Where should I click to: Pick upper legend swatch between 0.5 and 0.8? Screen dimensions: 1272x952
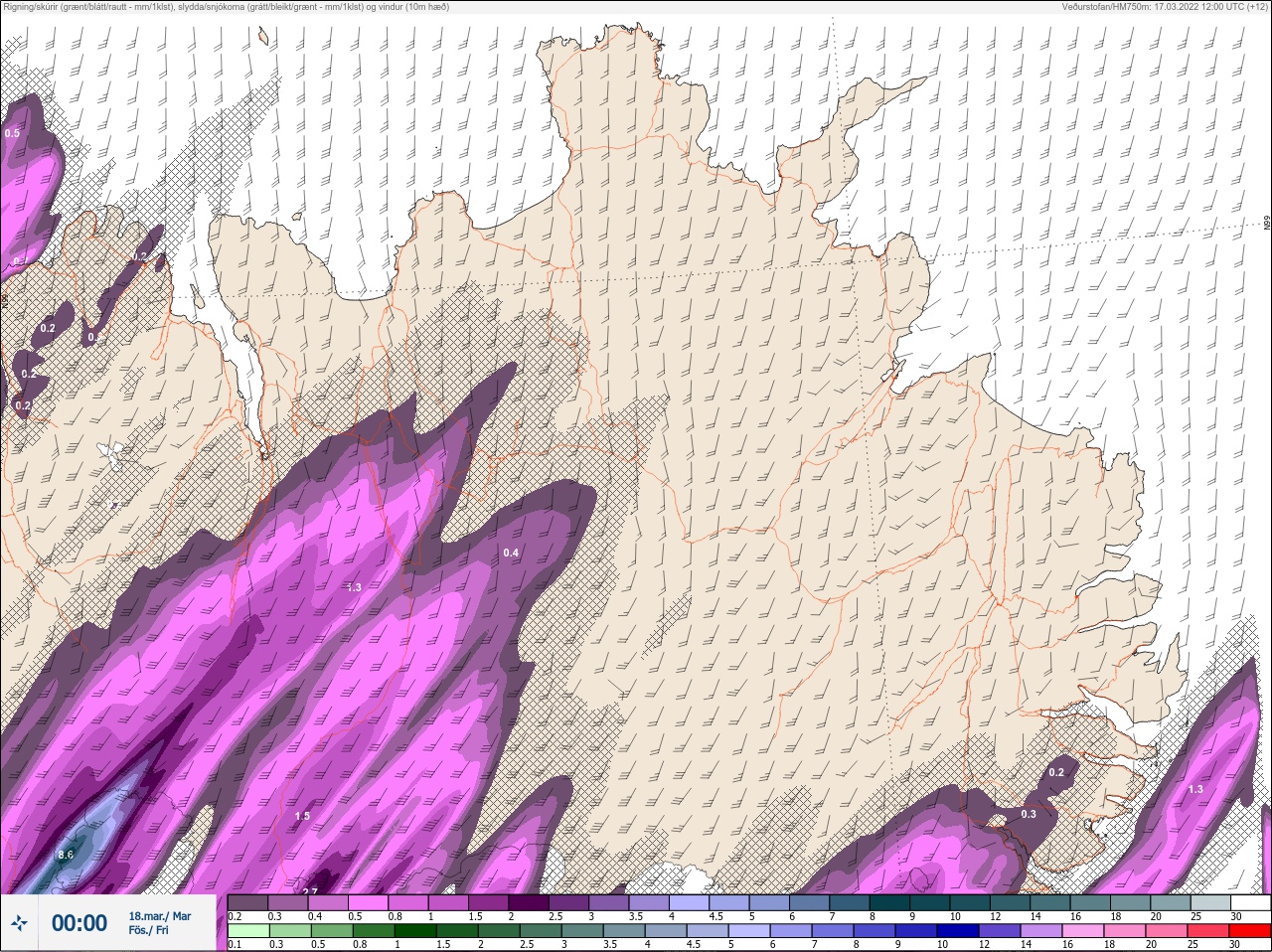(368, 903)
